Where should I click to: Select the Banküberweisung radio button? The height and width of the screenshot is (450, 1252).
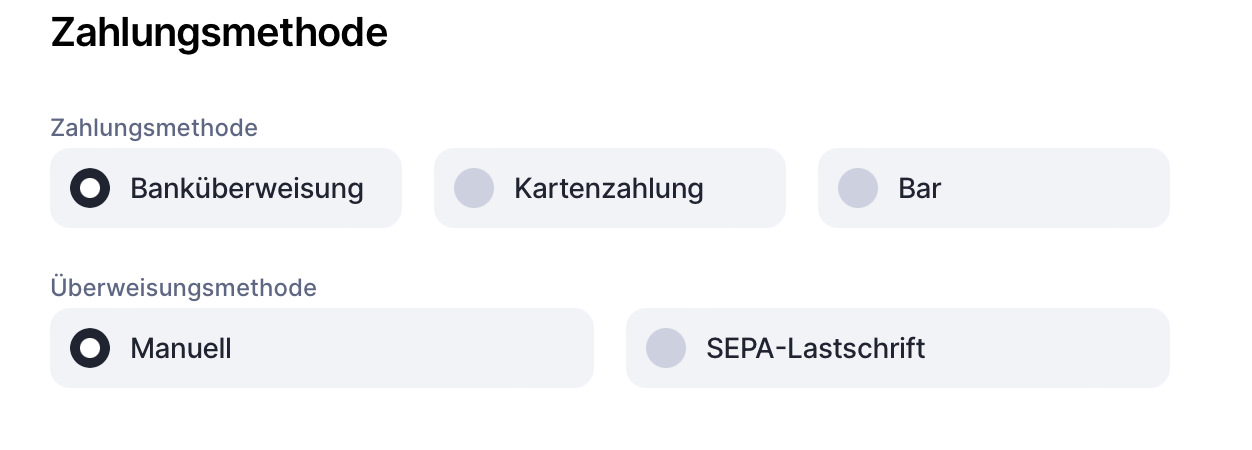pyautogui.click(x=90, y=188)
